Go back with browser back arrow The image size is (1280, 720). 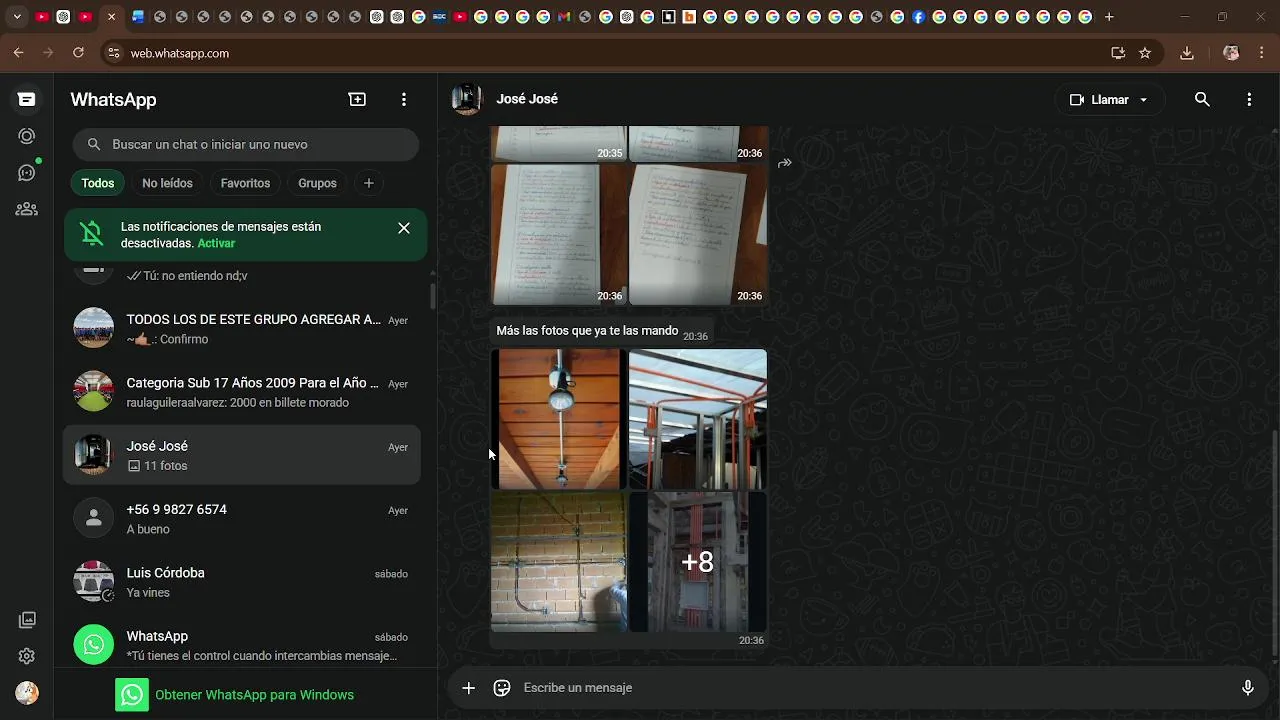pyautogui.click(x=18, y=53)
